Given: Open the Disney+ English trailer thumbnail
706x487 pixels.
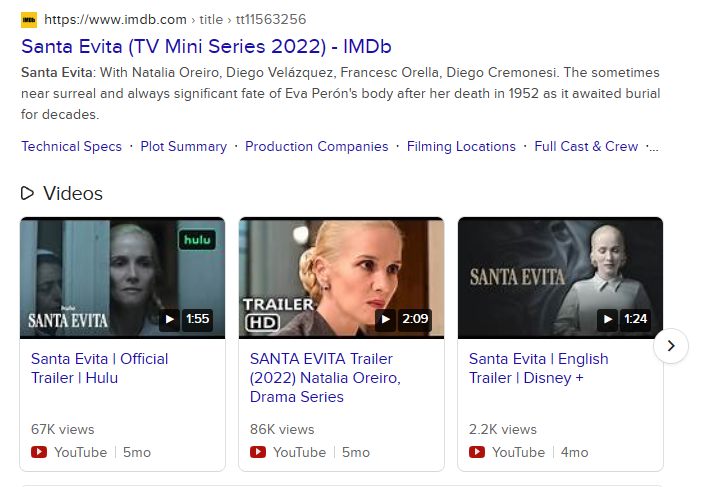Looking at the screenshot, I should tap(560, 278).
